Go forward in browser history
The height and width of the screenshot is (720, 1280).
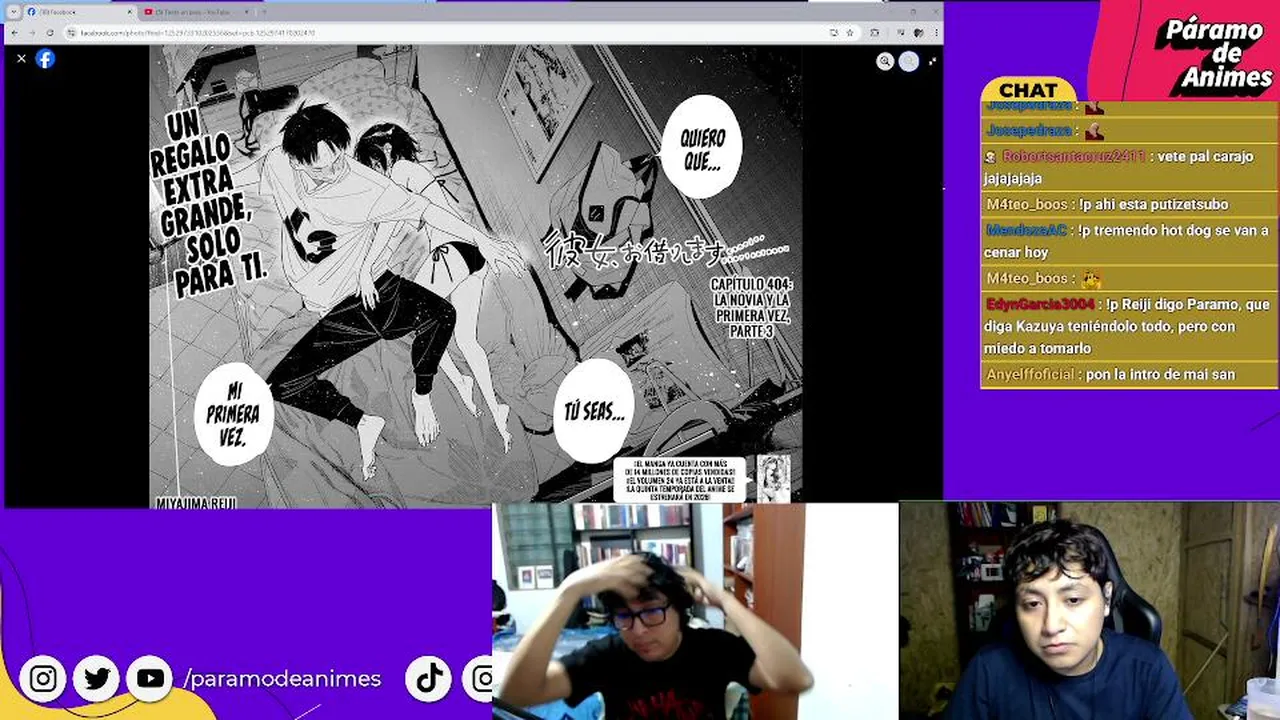[31, 33]
